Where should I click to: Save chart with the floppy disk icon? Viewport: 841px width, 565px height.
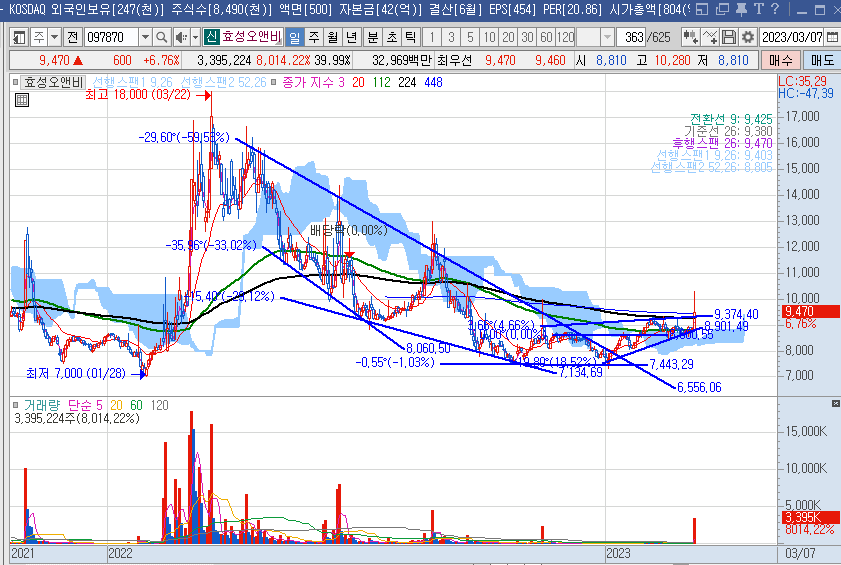728,37
